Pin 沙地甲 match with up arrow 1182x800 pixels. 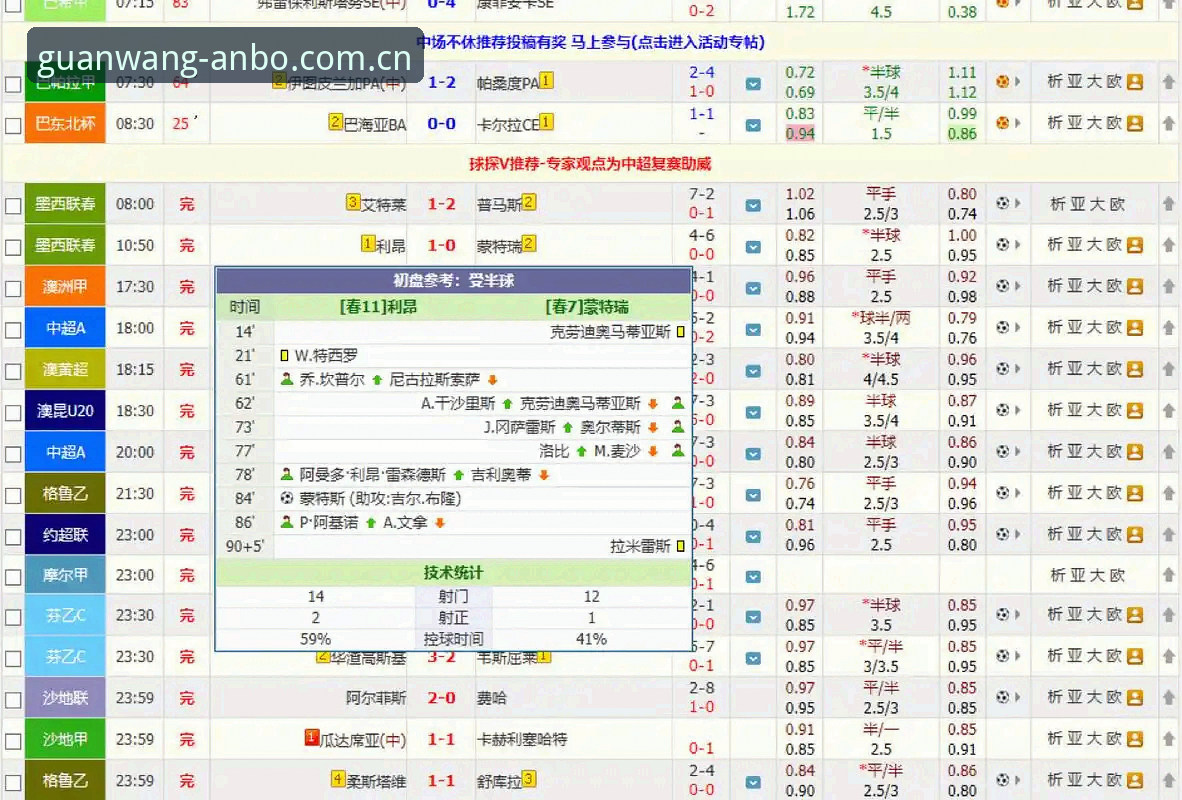tap(1168, 739)
